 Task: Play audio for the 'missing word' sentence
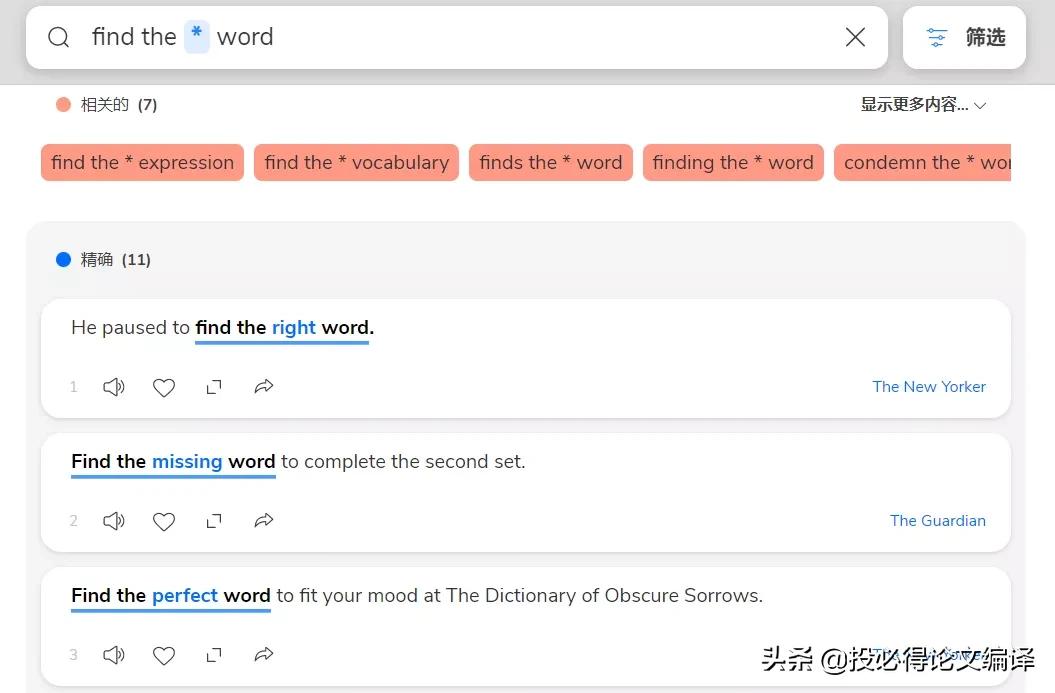click(114, 521)
